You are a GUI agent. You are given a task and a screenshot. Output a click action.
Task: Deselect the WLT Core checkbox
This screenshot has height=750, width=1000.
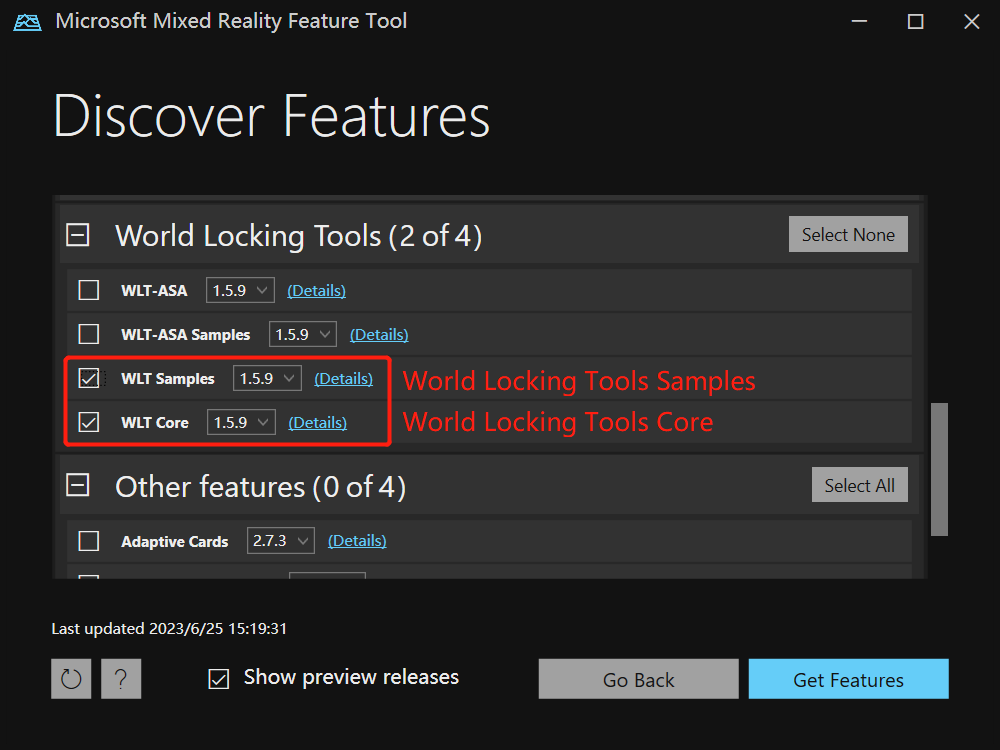click(x=89, y=421)
